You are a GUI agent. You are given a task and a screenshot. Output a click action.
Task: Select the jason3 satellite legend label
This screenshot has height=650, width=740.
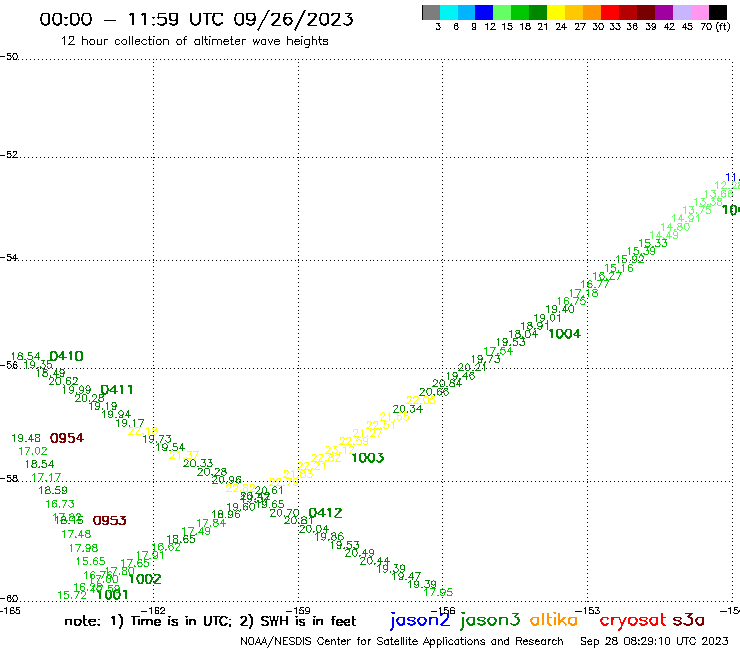pyautogui.click(x=490, y=620)
